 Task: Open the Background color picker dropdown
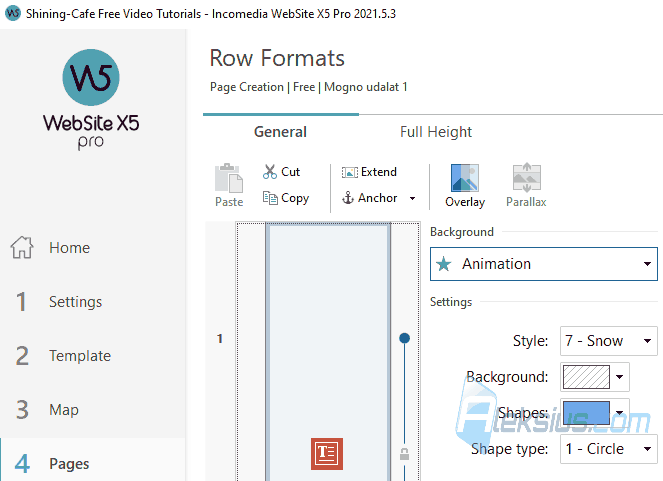click(595, 377)
